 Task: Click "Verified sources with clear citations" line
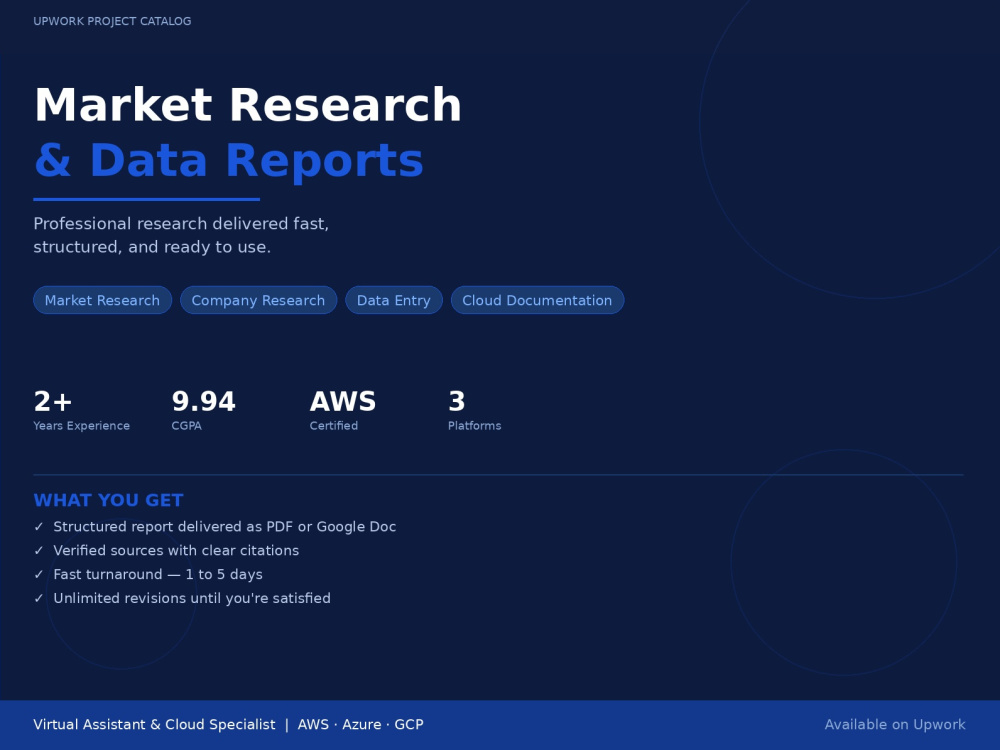tap(176, 550)
